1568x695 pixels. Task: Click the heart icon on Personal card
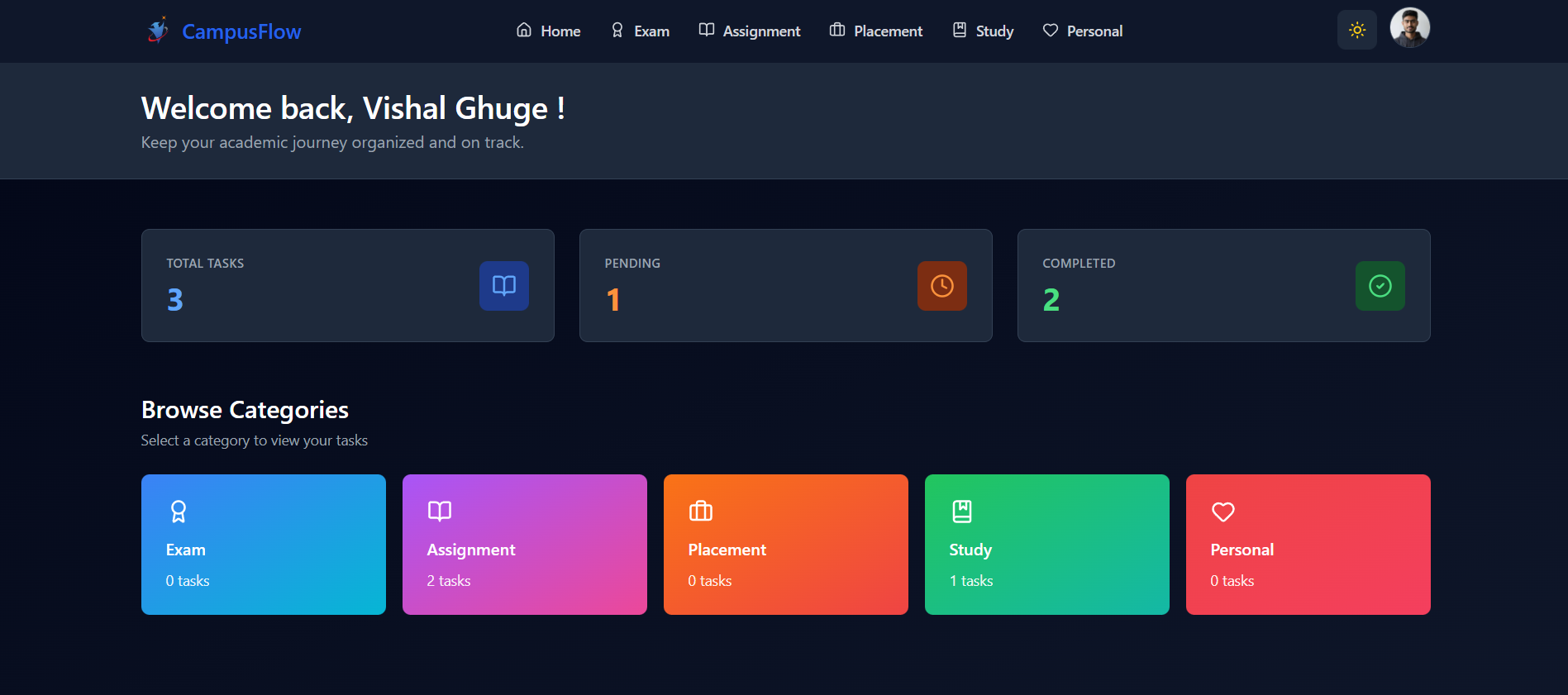[x=1222, y=512]
